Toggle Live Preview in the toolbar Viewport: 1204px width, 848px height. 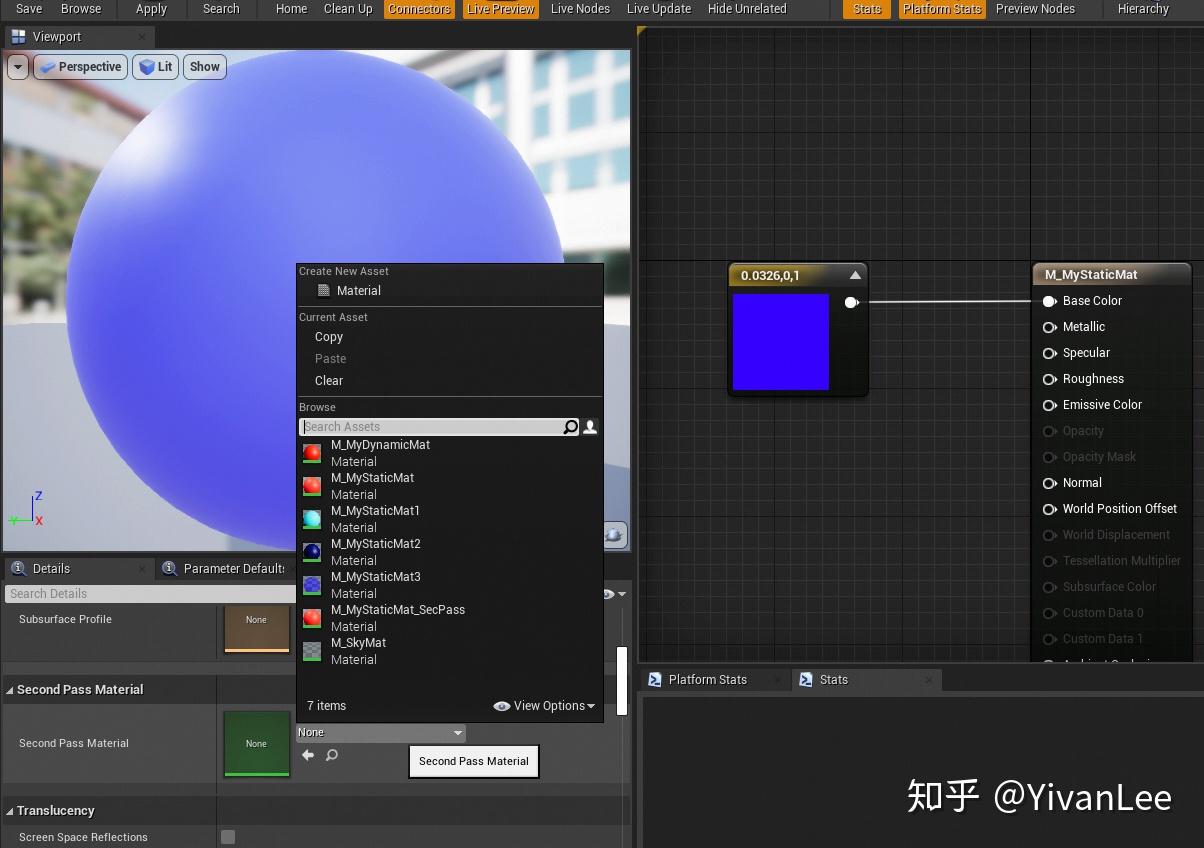(x=499, y=9)
